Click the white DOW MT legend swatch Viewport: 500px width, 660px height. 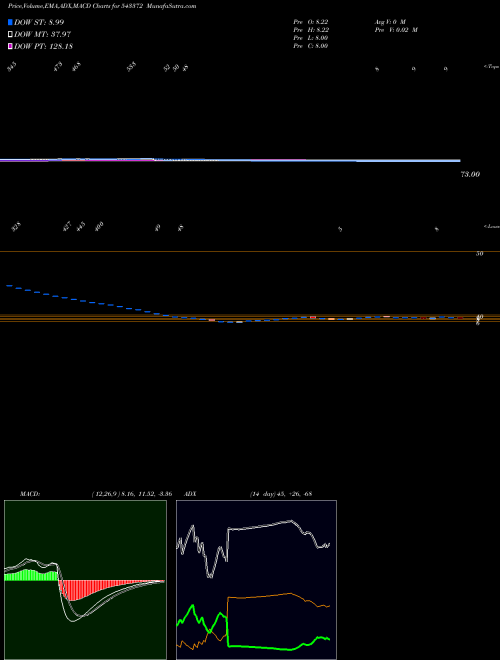(11, 35)
